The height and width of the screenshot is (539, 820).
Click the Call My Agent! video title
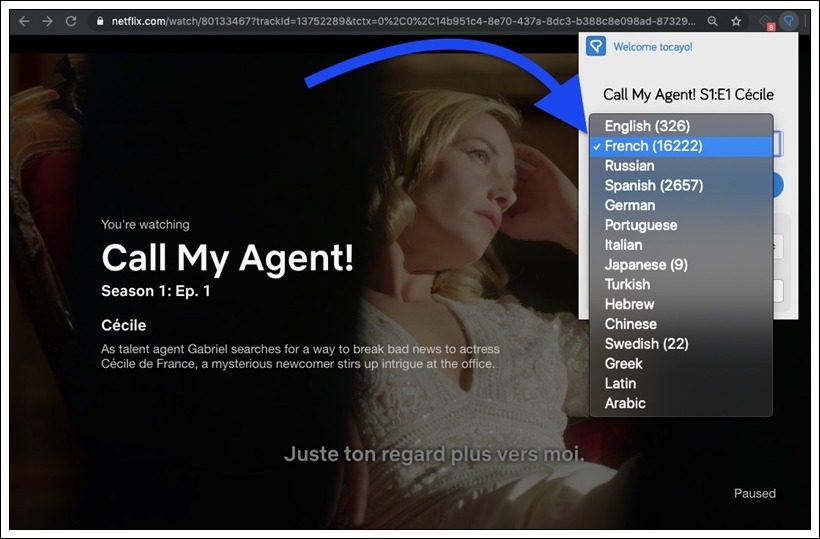(x=227, y=258)
